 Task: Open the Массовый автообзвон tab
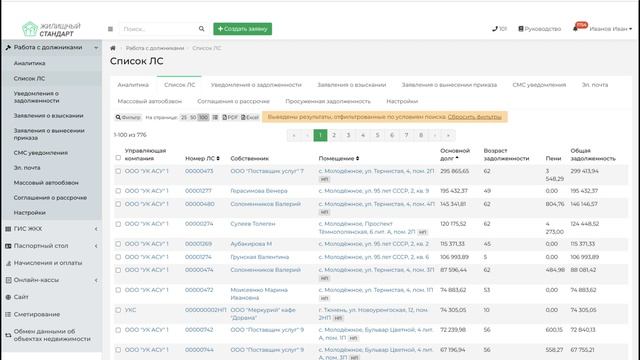click(x=149, y=101)
